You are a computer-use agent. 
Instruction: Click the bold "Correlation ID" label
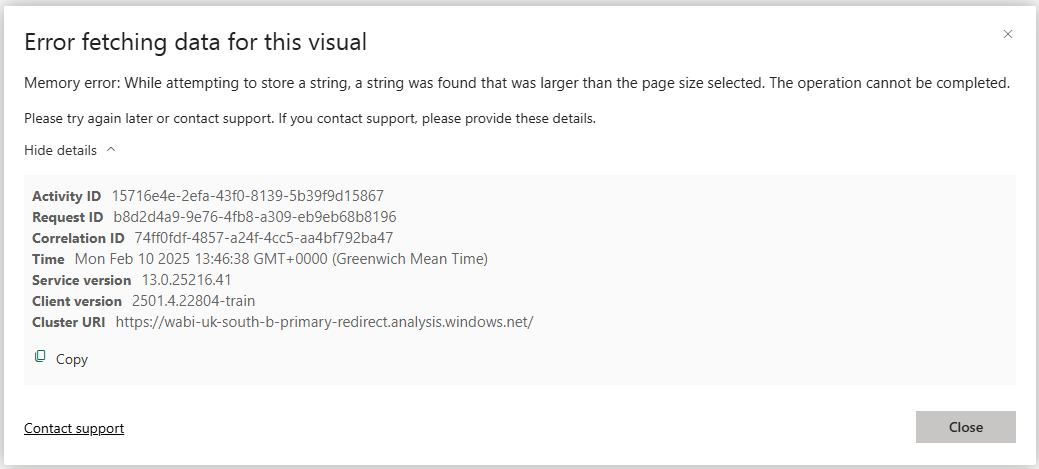[x=78, y=238]
